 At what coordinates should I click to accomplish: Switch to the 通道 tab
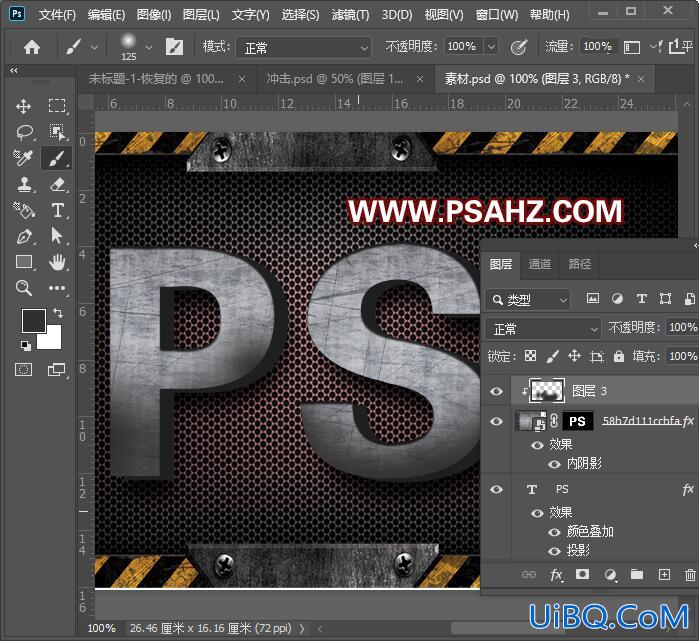539,264
